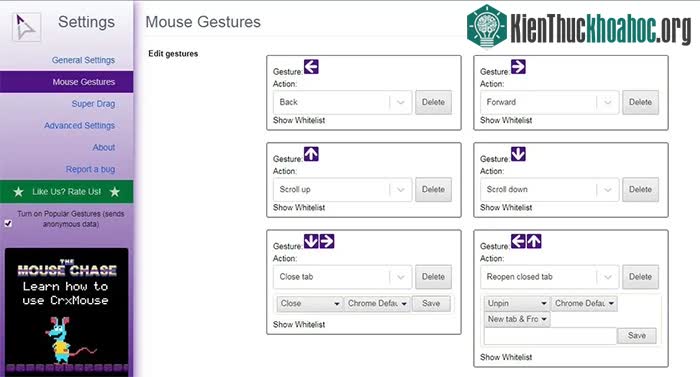Image resolution: width=700 pixels, height=377 pixels.
Task: Click the text field in Reopen closed tab card
Action: (x=550, y=336)
